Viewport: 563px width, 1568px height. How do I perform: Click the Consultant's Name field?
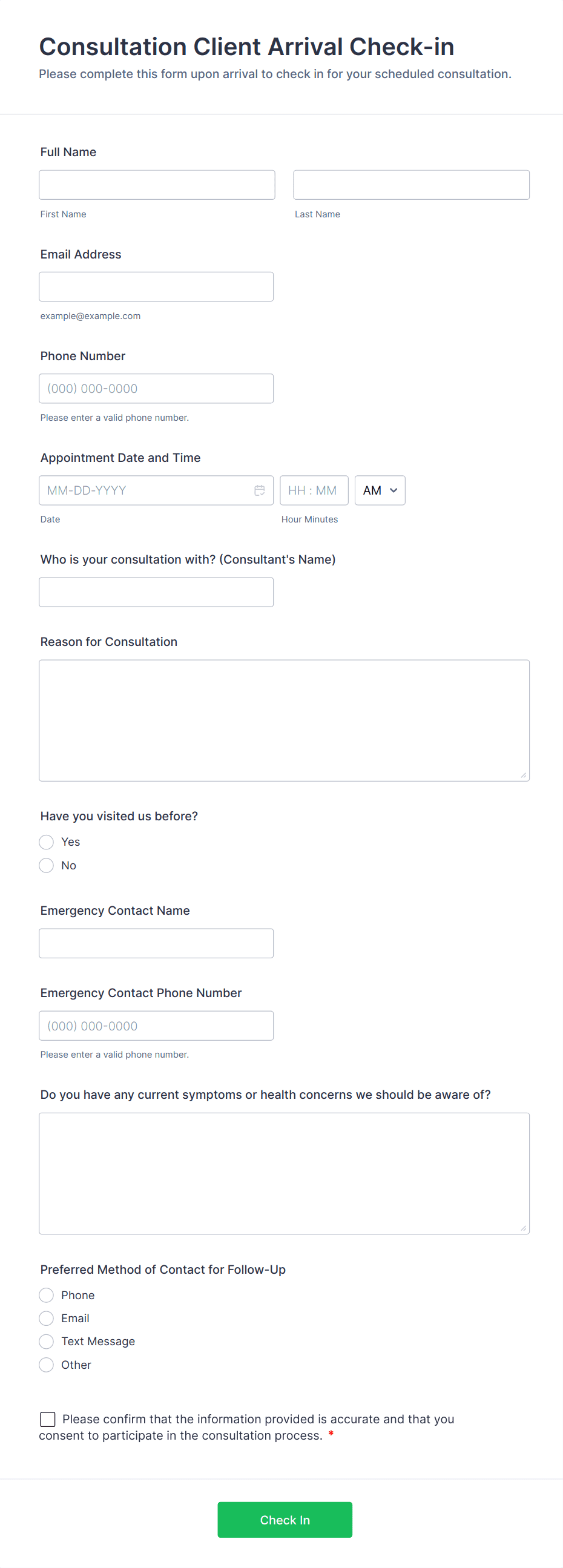coord(156,592)
